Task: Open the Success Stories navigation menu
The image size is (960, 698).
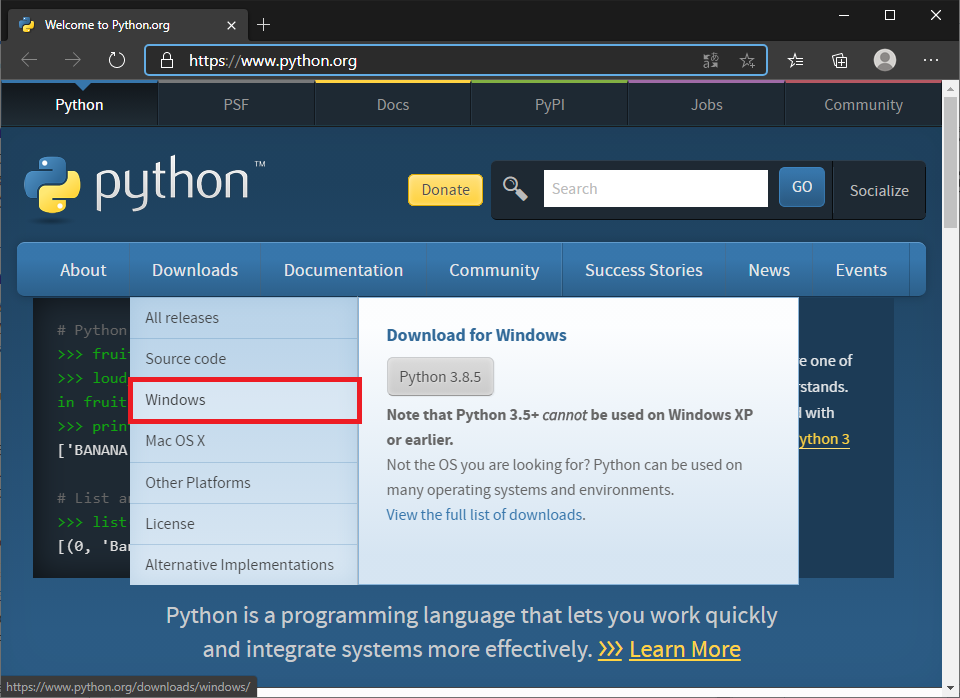Action: 643,270
